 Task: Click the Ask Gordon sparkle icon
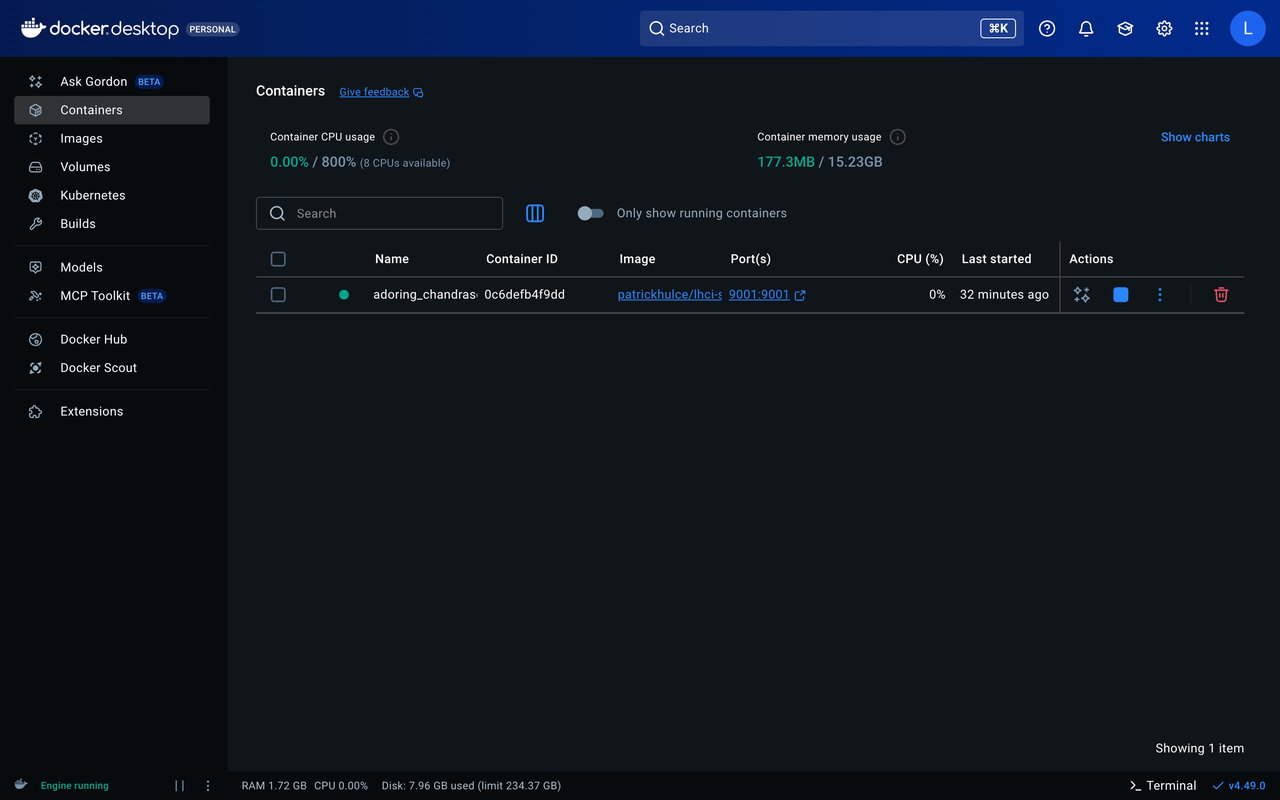point(36,82)
